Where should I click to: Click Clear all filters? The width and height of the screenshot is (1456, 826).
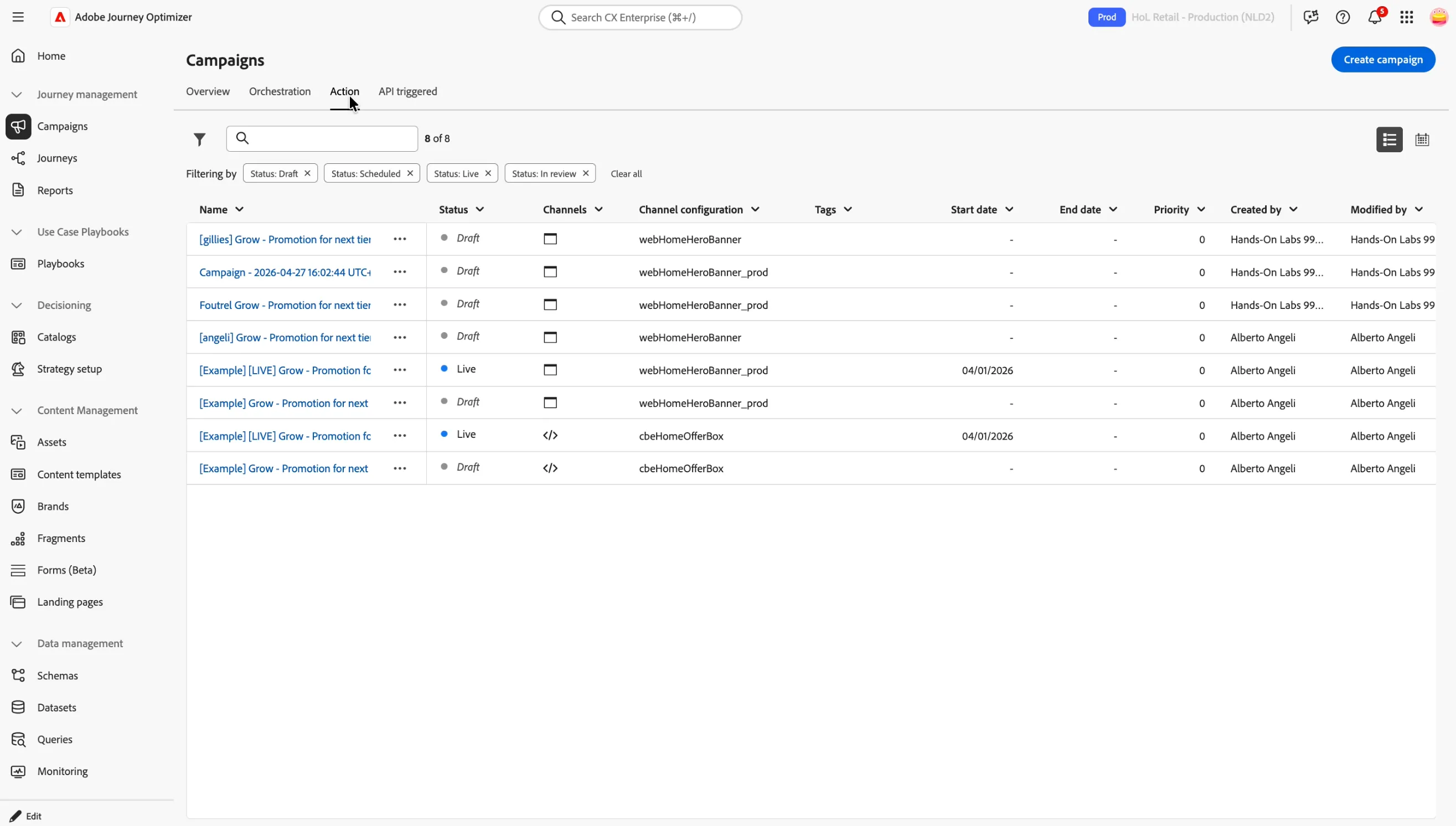(626, 174)
